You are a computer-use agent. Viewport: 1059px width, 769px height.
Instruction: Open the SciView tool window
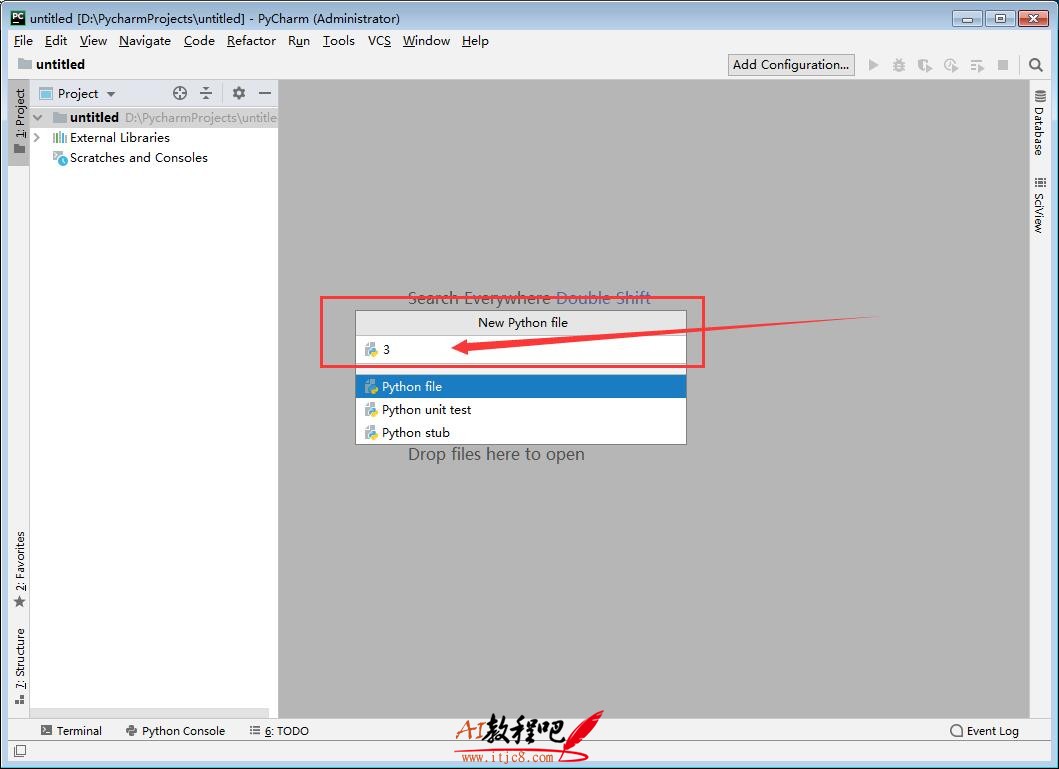click(1039, 205)
